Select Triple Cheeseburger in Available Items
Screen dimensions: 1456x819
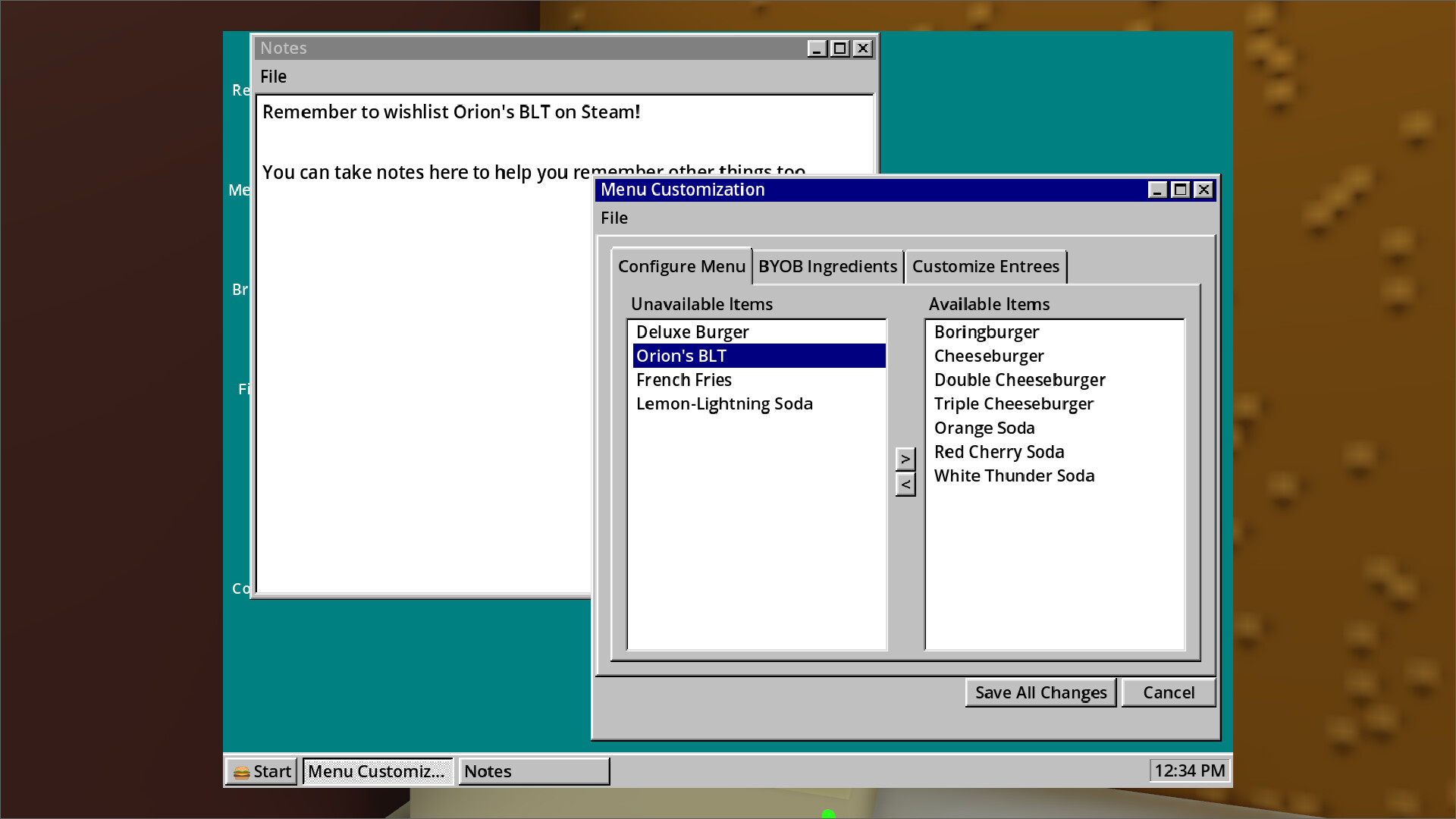click(x=1056, y=404)
